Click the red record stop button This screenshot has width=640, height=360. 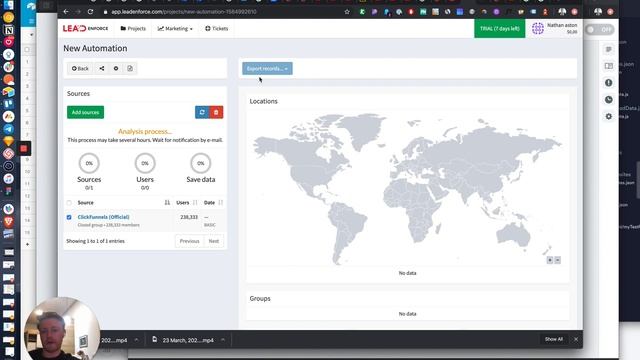(x=24, y=149)
